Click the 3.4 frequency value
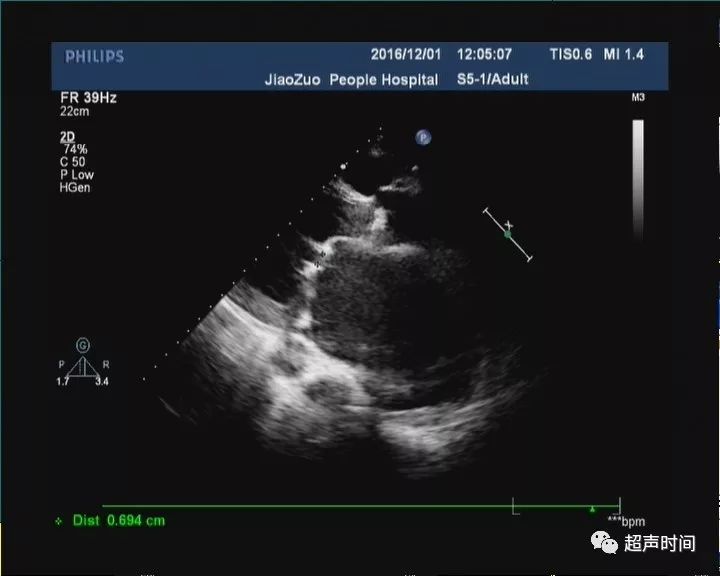The image size is (720, 576). click(102, 381)
